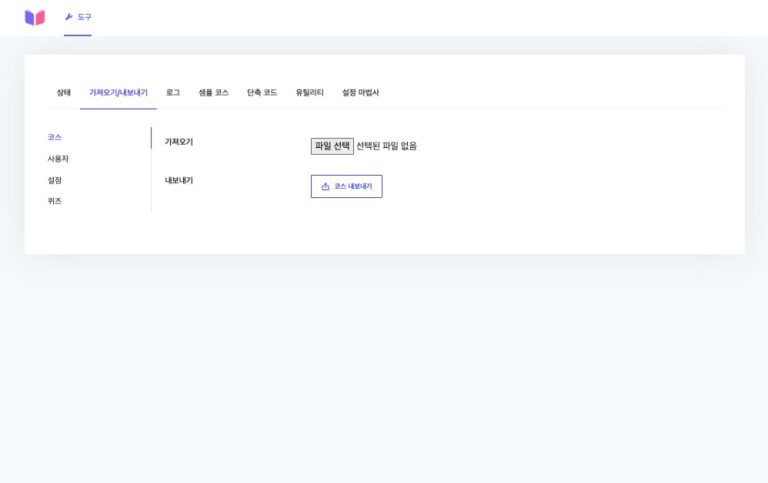
Task: Open the 단축 코드 tab
Action: 262,92
